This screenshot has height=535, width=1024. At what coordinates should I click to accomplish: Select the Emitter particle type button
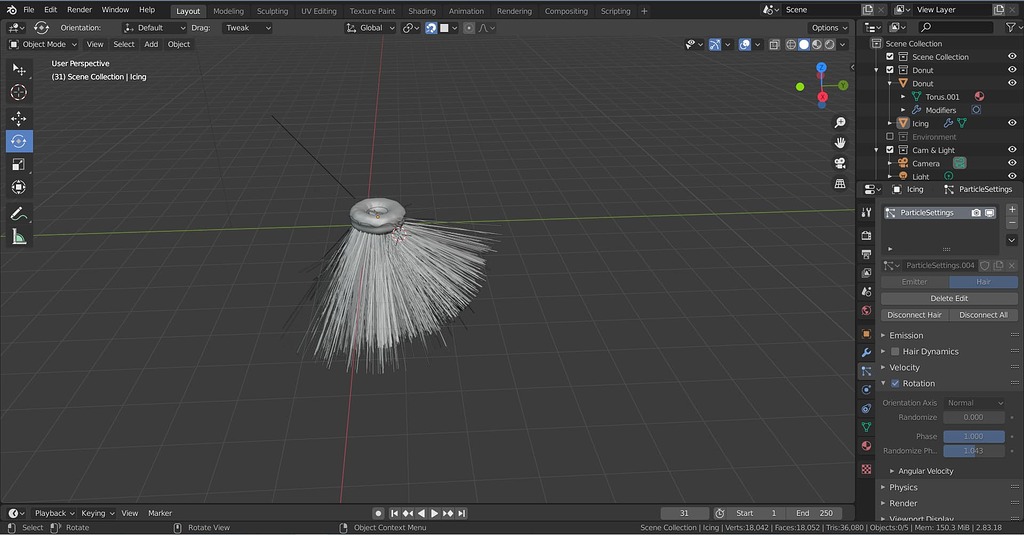(914, 282)
